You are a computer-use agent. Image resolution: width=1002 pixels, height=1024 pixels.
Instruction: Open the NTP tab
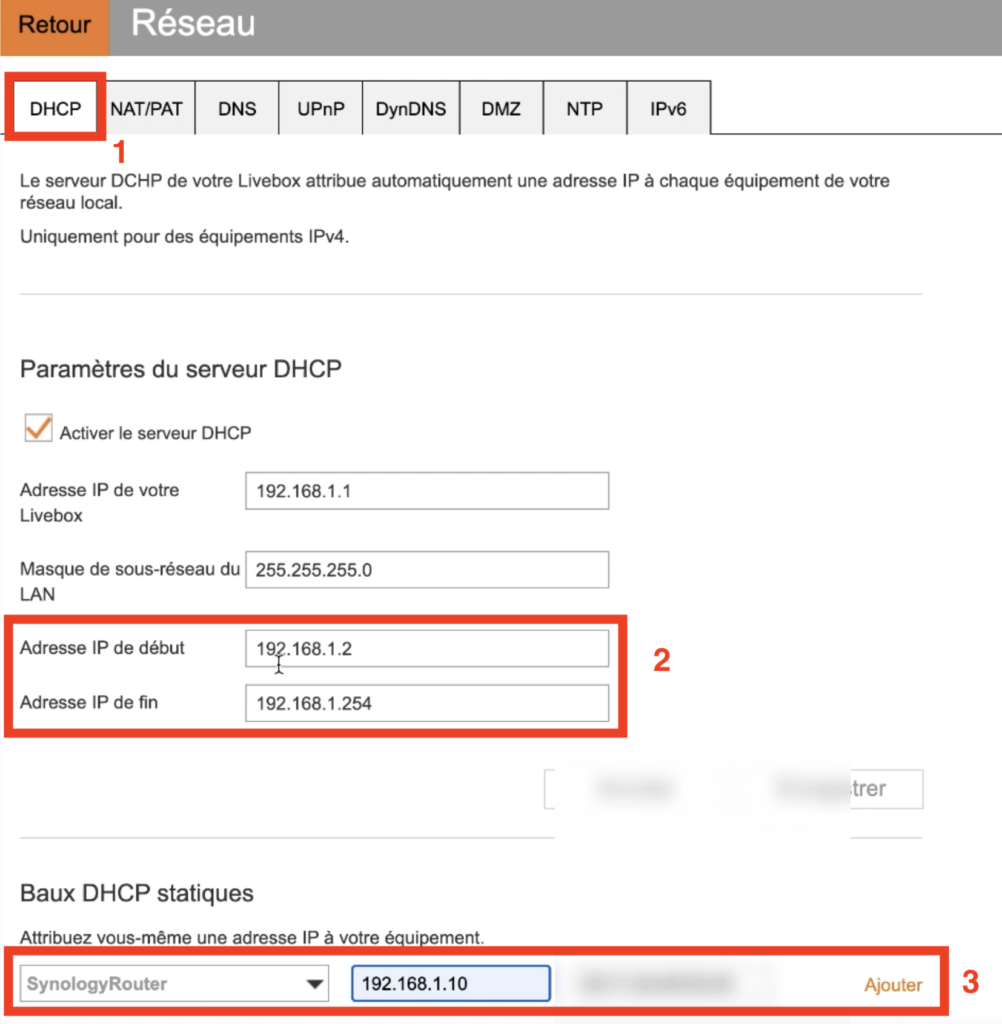pos(585,108)
